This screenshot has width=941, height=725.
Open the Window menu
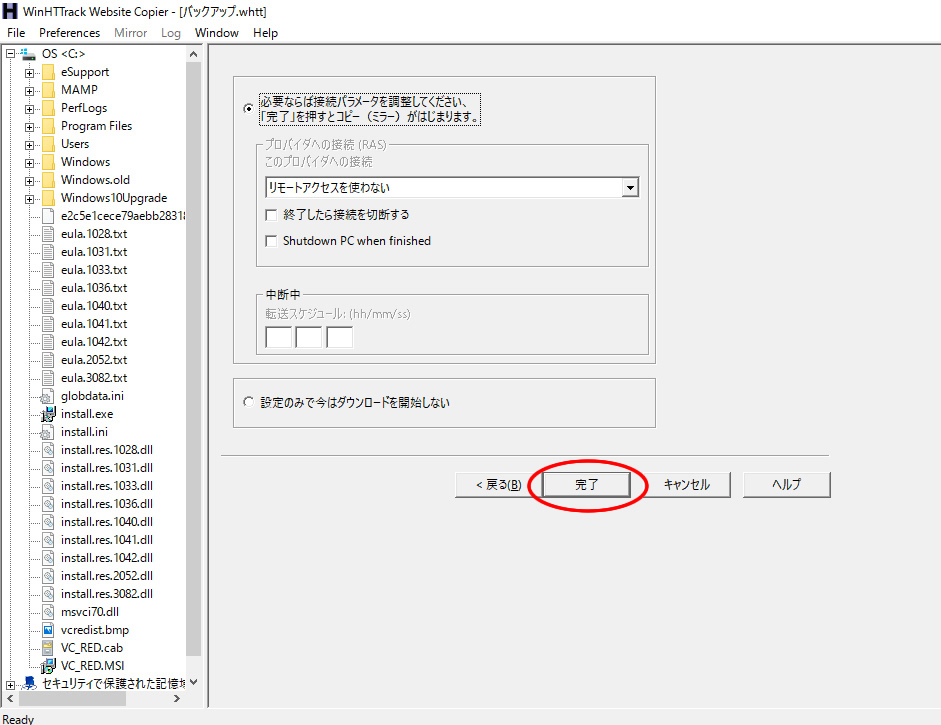coord(216,32)
